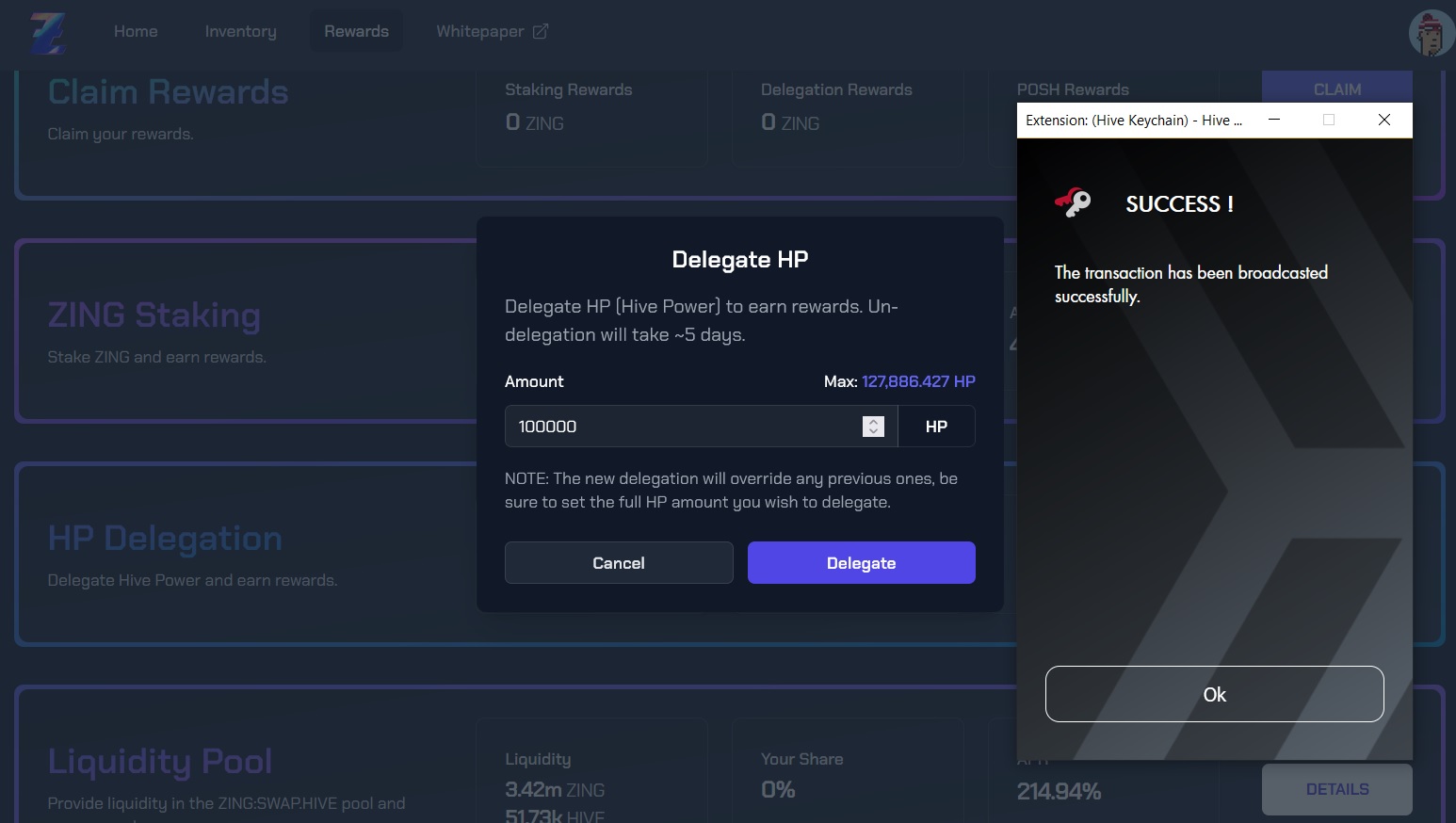
Task: Click the "Liquidity" label in the pool card
Action: tap(538, 759)
